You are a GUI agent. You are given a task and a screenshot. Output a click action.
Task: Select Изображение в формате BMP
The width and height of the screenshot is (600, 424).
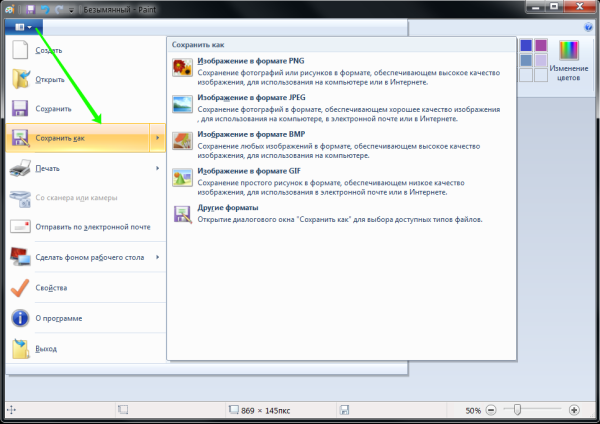tap(341, 145)
